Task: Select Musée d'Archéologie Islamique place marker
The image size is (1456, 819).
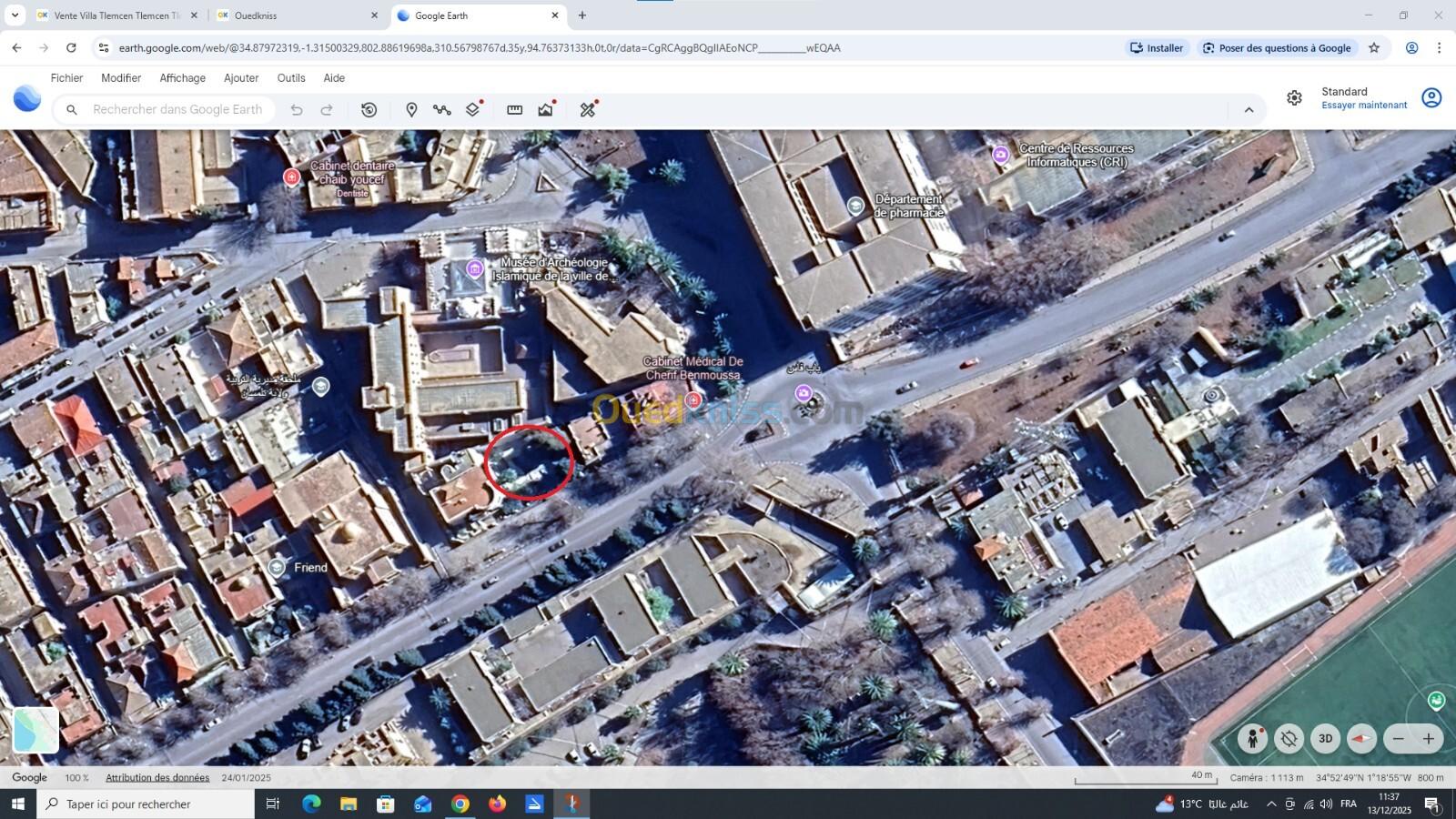Action: [474, 268]
